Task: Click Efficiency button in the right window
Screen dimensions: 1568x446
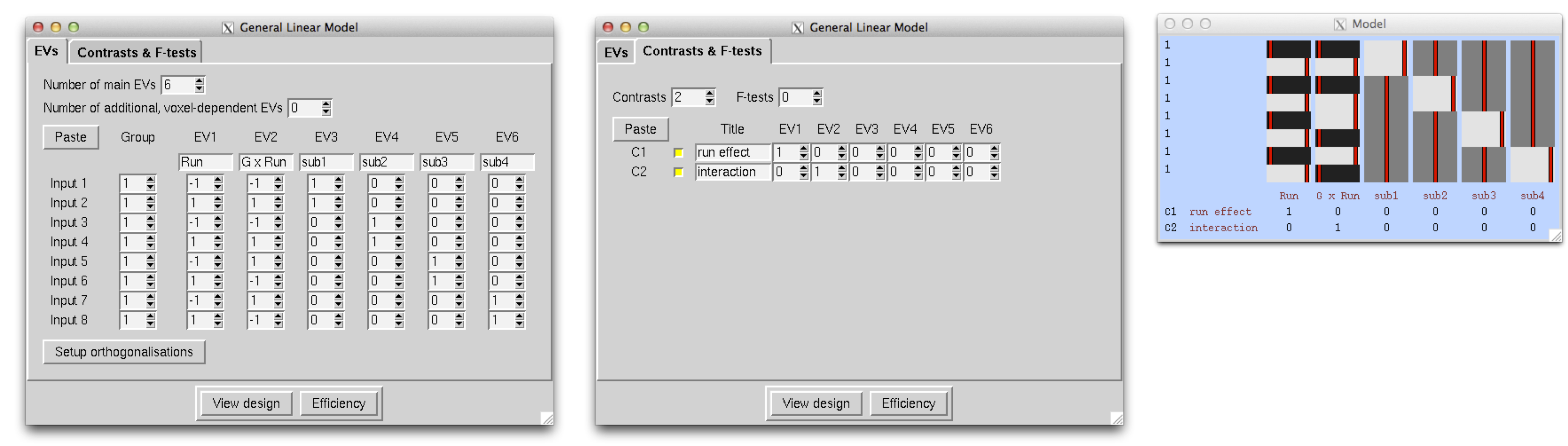Action: (908, 403)
